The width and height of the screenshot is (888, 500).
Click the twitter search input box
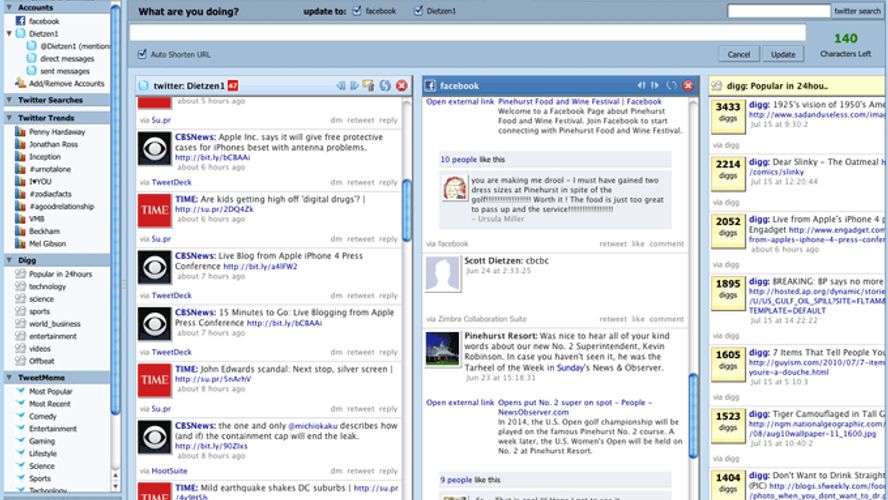(x=779, y=11)
